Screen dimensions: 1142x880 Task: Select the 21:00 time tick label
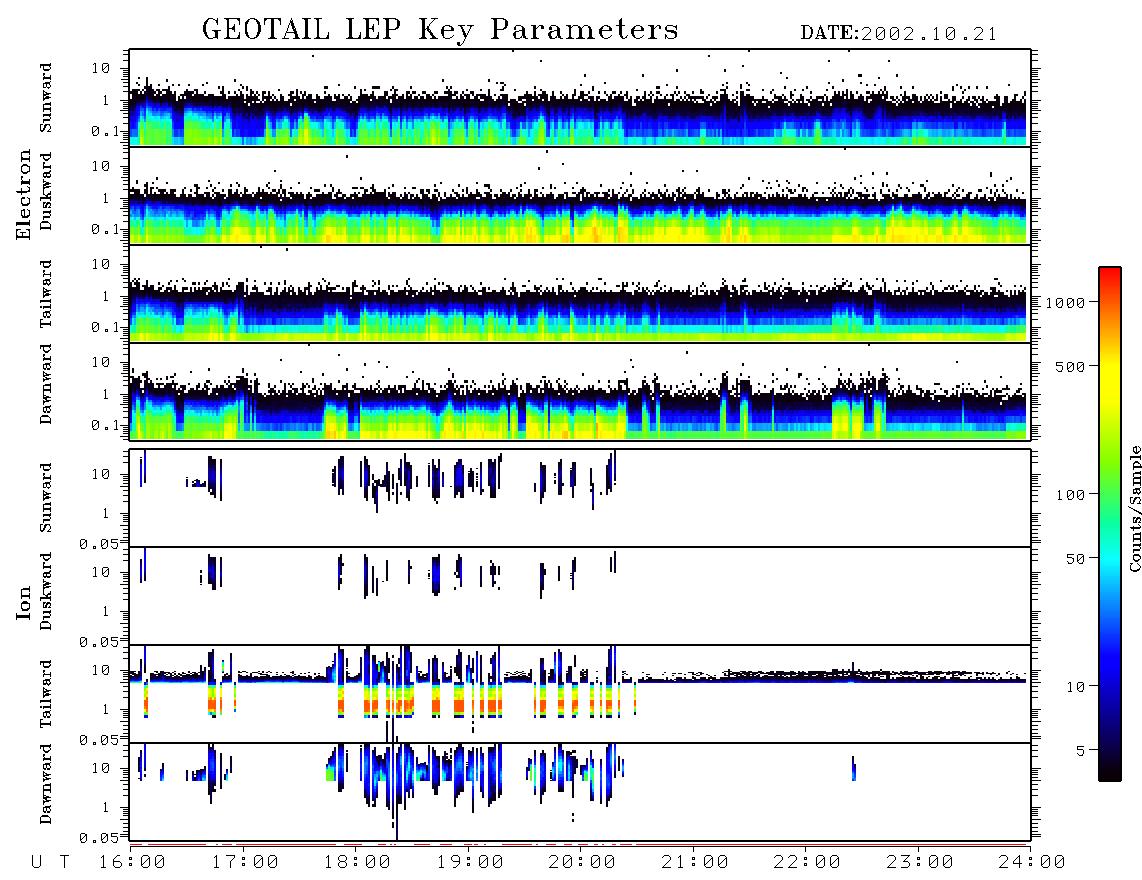[695, 863]
